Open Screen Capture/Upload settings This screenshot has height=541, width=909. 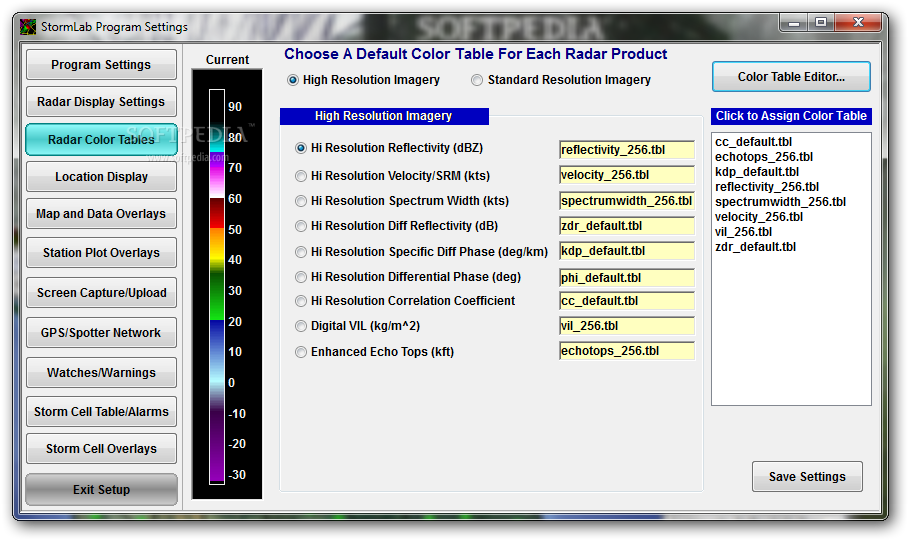pos(101,293)
